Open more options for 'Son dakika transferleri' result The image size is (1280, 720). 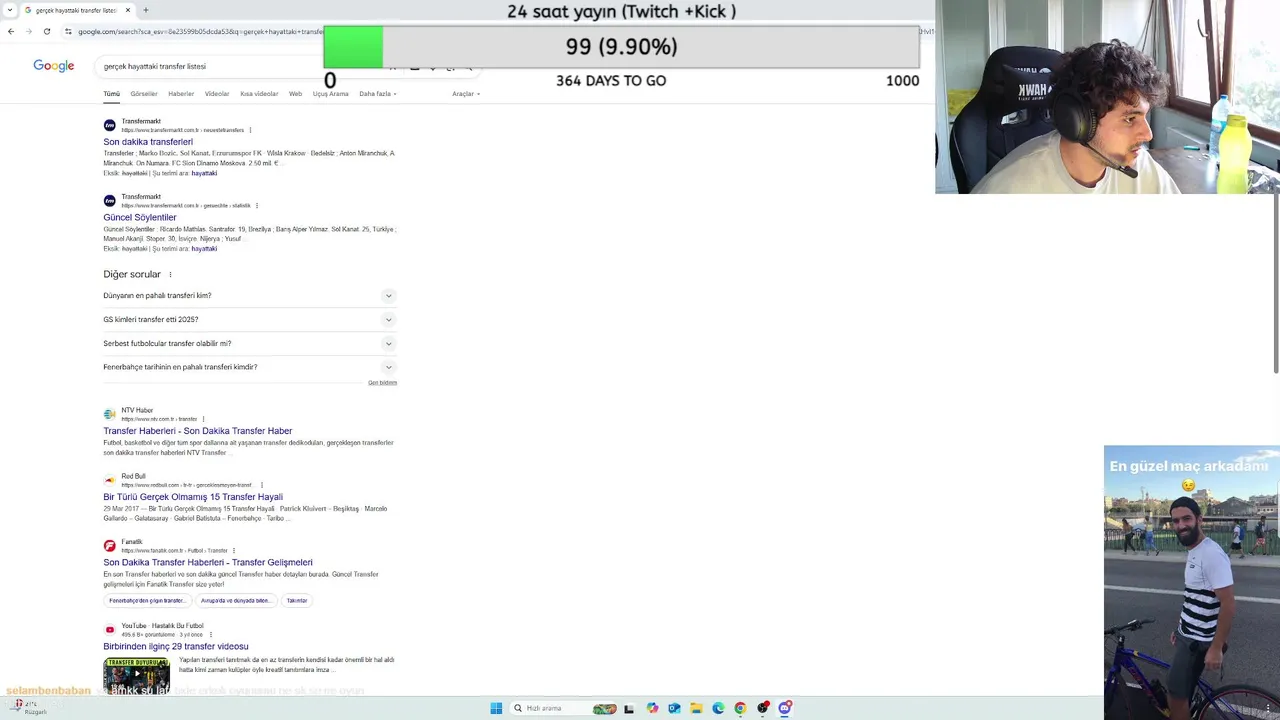[250, 130]
